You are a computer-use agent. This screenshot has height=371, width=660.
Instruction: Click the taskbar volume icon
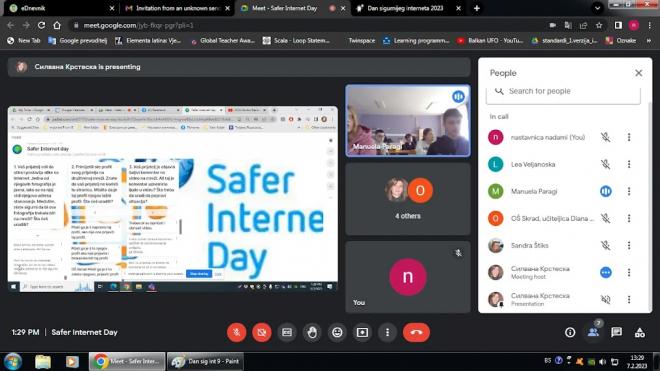point(603,361)
